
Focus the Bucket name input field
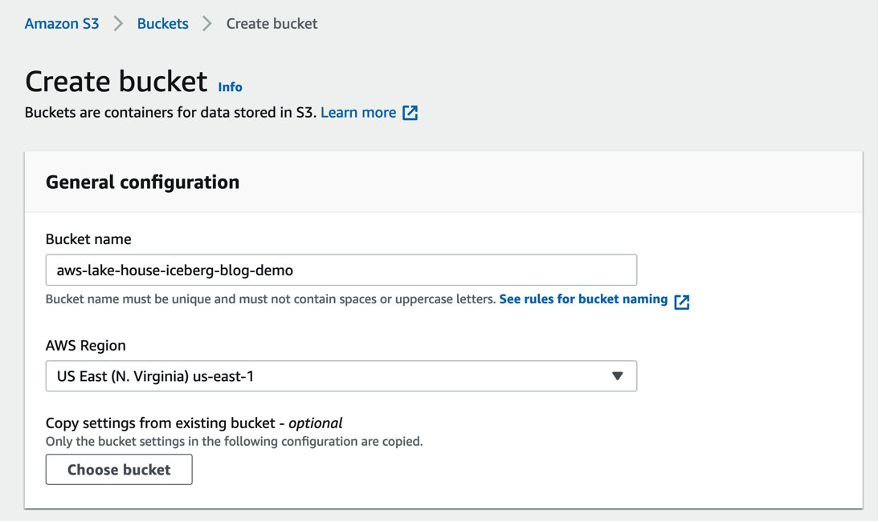[x=341, y=270]
